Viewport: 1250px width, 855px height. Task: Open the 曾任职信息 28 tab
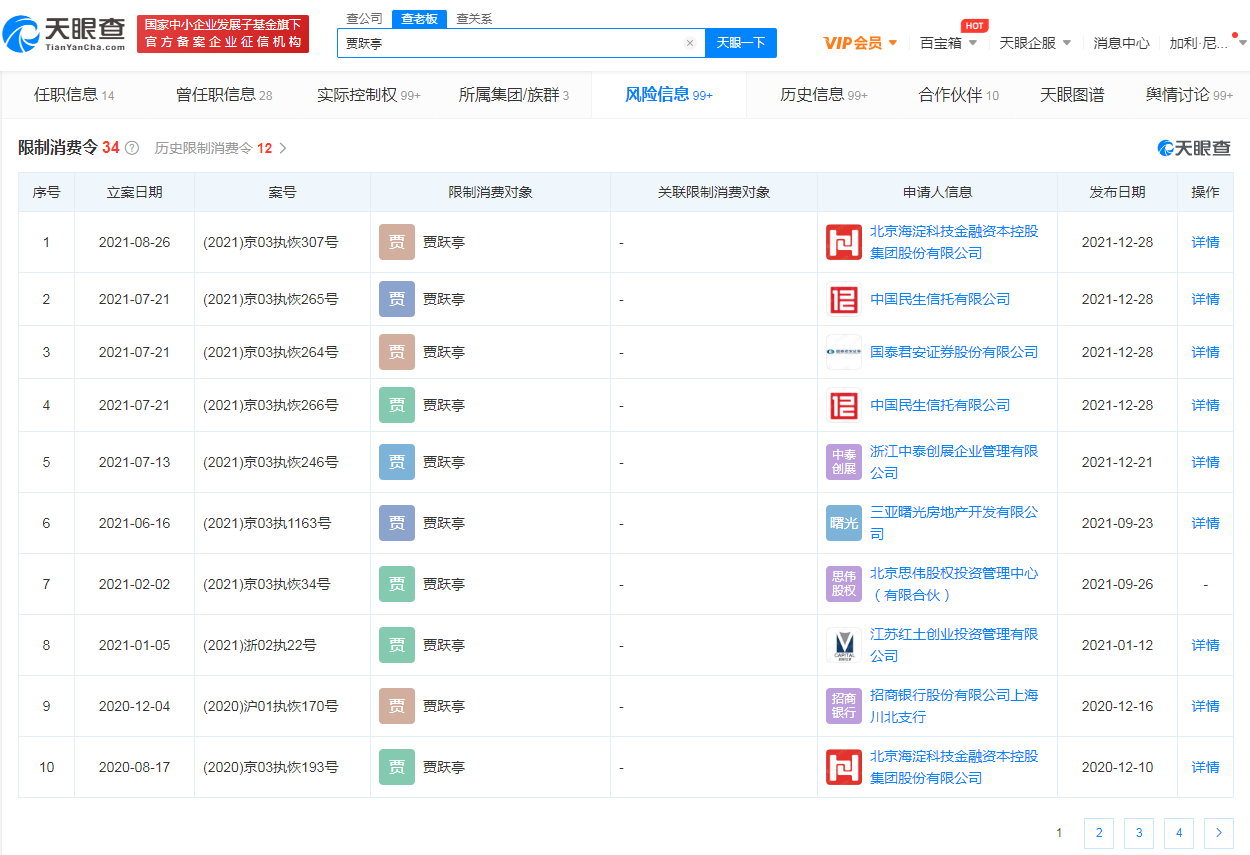[224, 95]
